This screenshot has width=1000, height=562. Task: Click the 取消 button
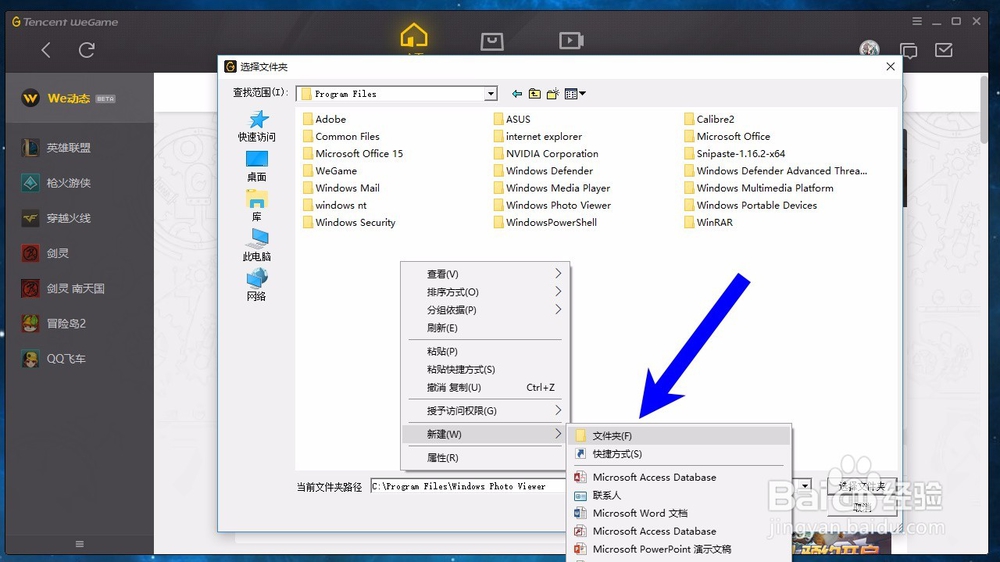point(862,507)
